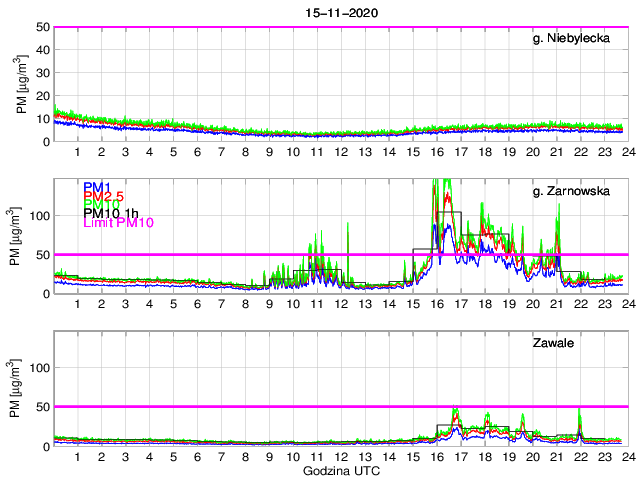Click hour 22 tick on Zawale chart
640x480 pixels.
point(580,457)
